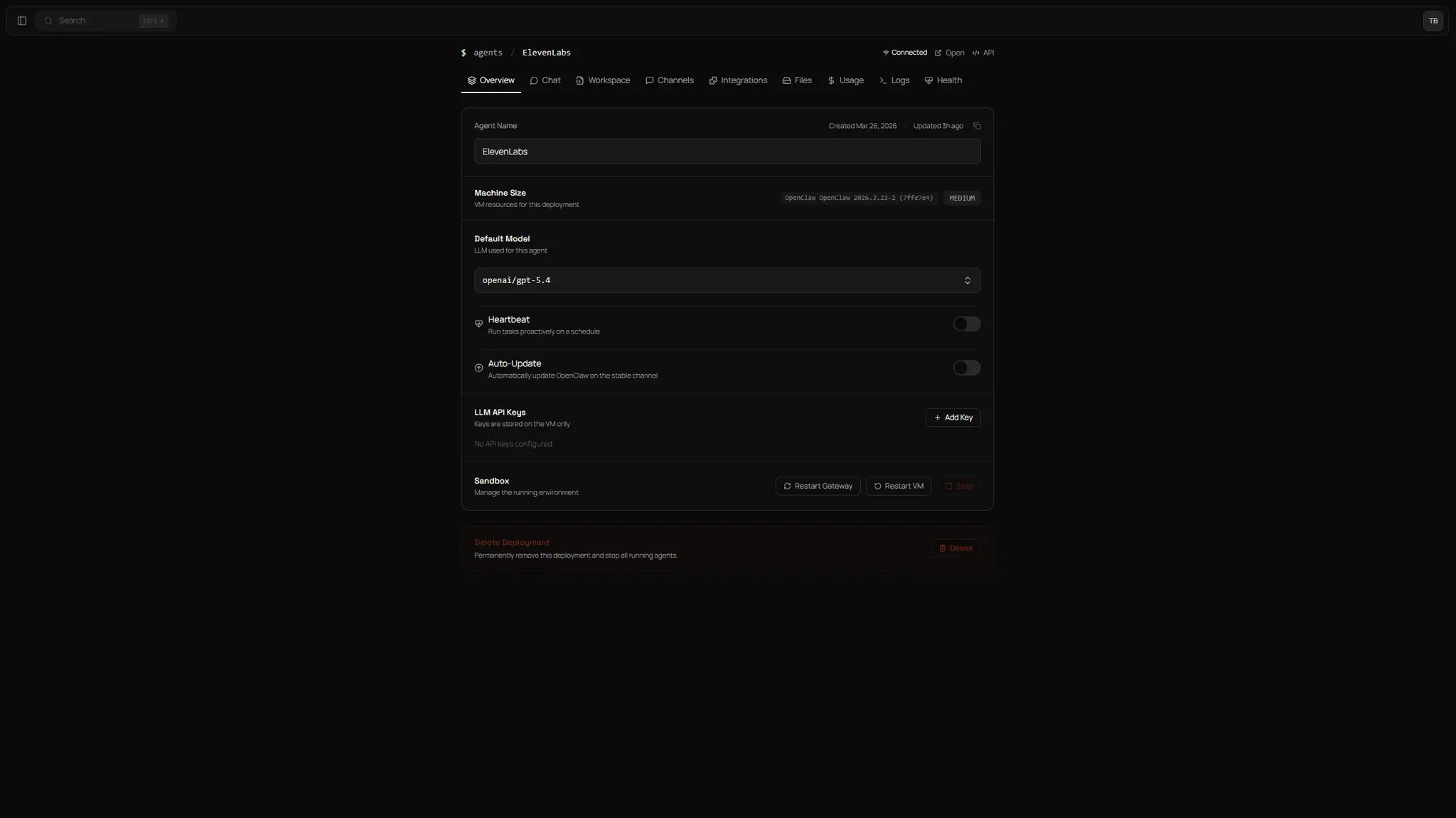Image resolution: width=1456 pixels, height=818 pixels.
Task: Open the TB user avatar menu
Action: click(x=1433, y=21)
